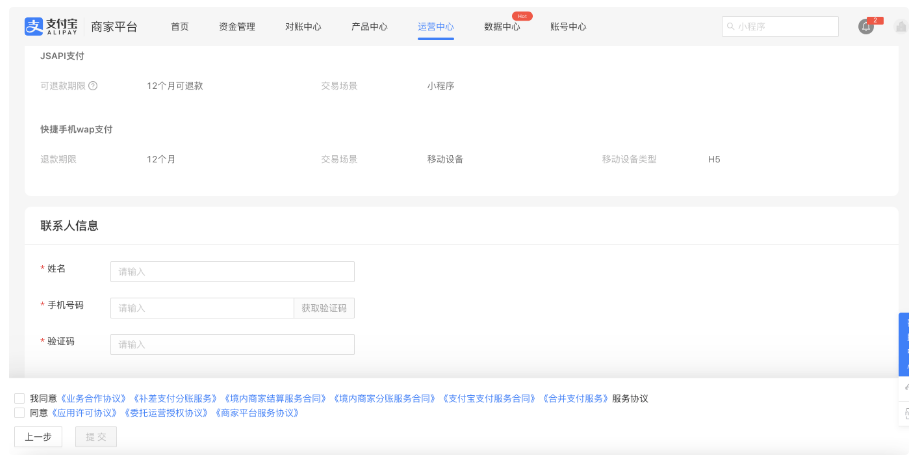Click the 联系人信息 section heading
Viewport: 918px width, 458px height.
pyautogui.click(x=69, y=225)
